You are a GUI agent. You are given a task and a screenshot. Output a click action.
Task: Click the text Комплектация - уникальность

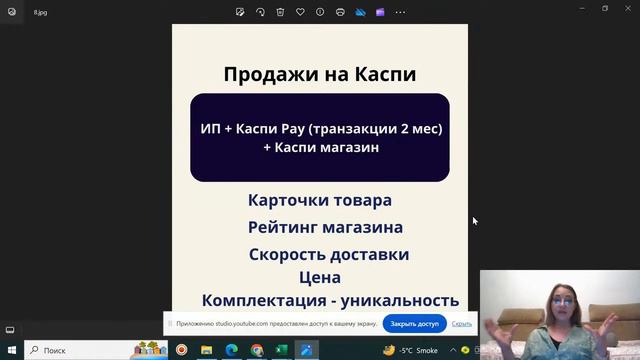coord(330,300)
